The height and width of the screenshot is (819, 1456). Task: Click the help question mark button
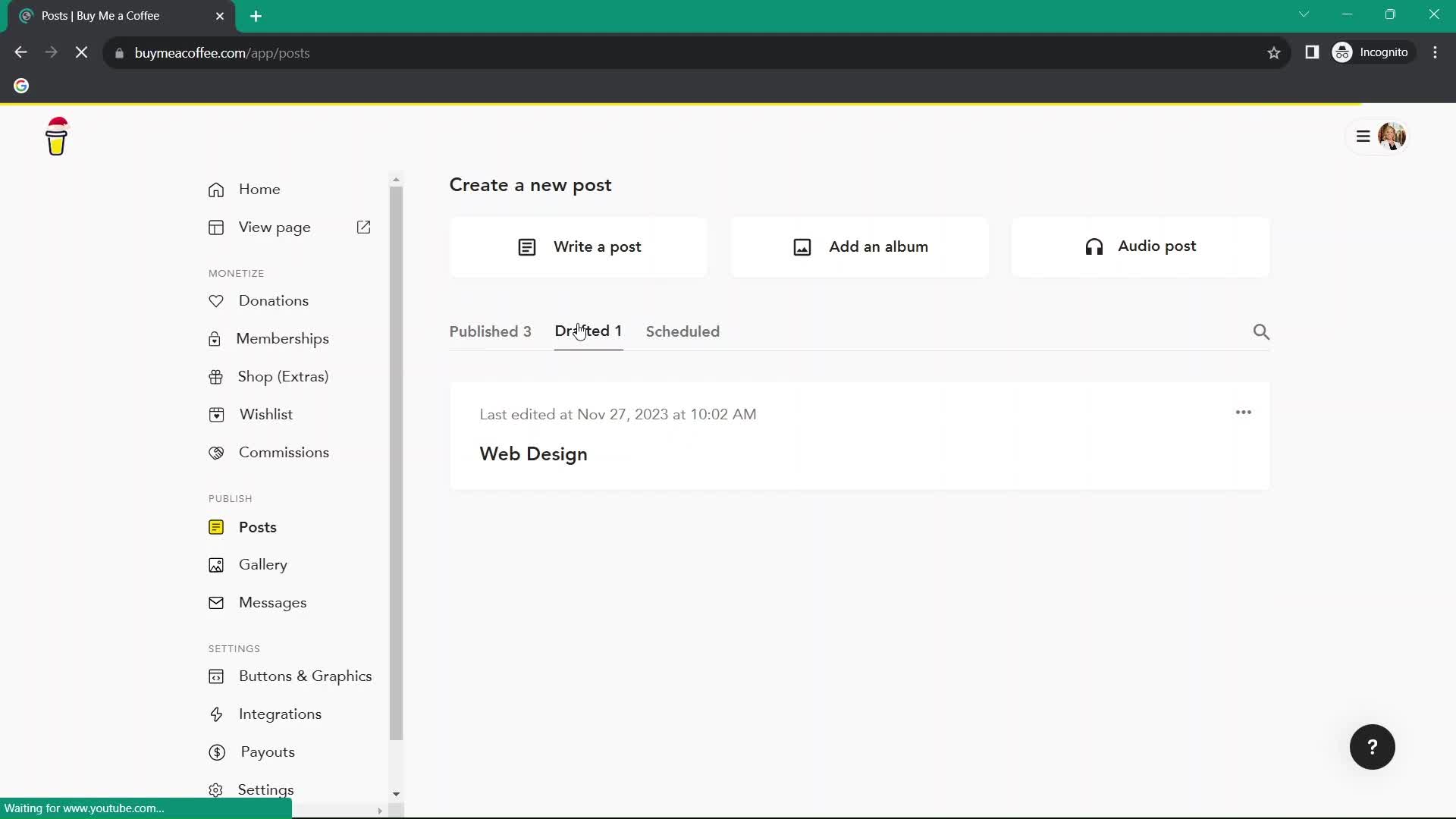1373,747
